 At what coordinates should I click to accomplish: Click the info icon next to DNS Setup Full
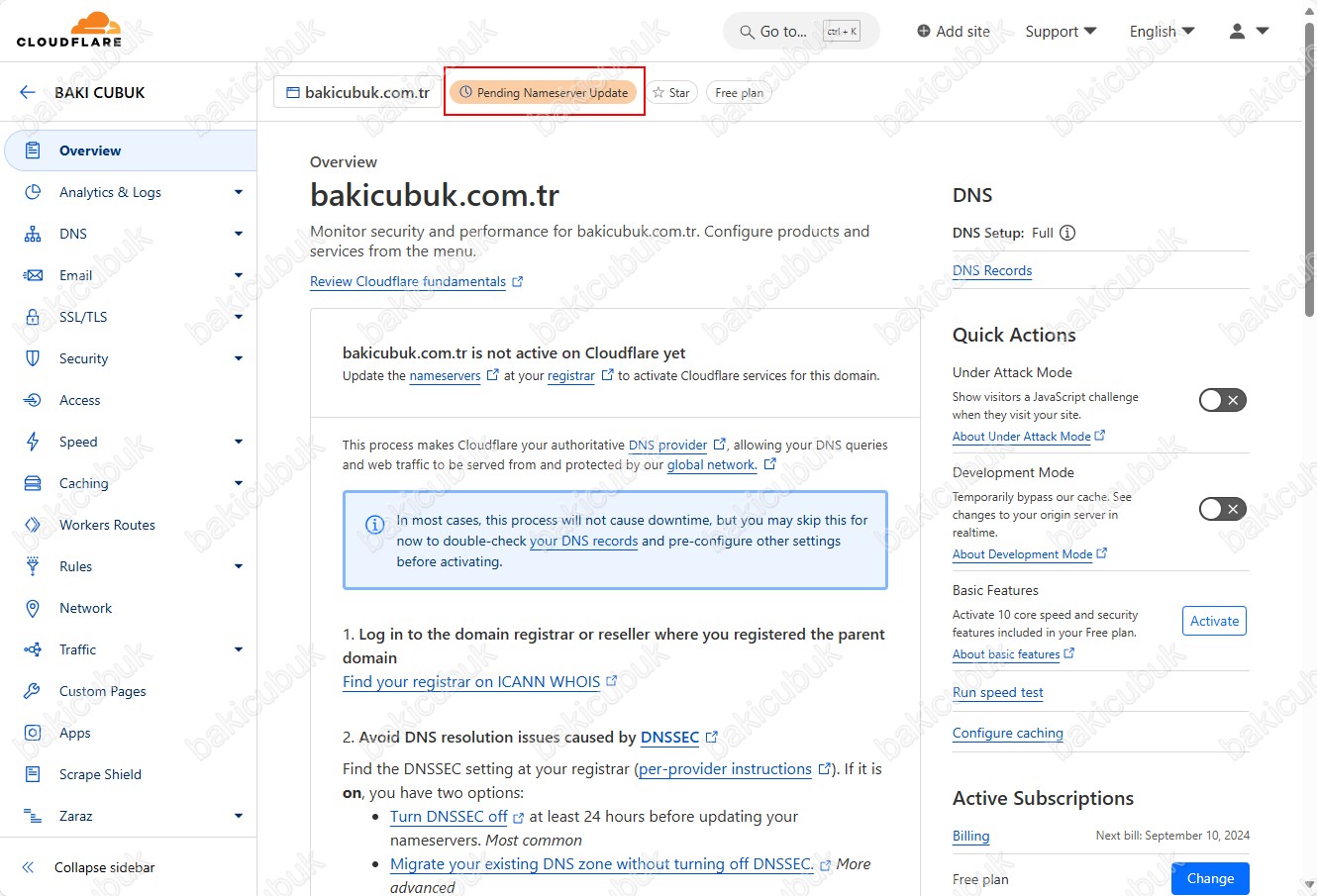click(1067, 234)
